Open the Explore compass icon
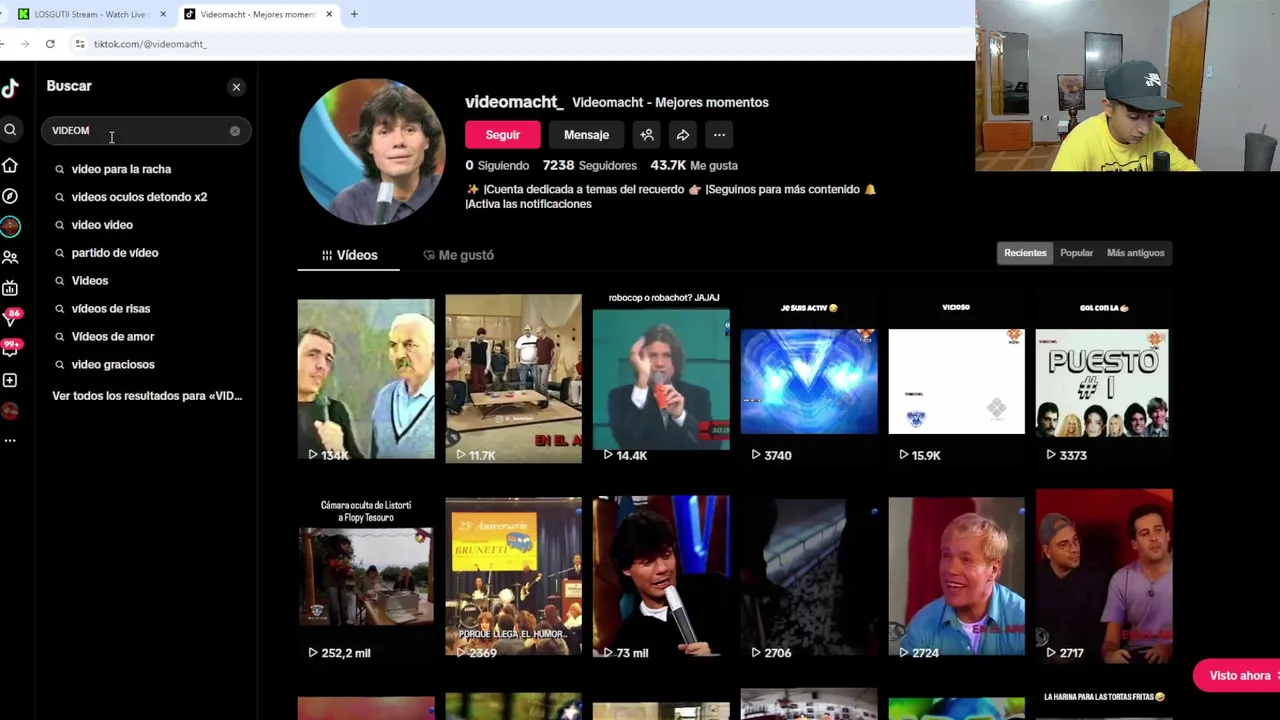Screen dimensions: 1280x720 10,196
